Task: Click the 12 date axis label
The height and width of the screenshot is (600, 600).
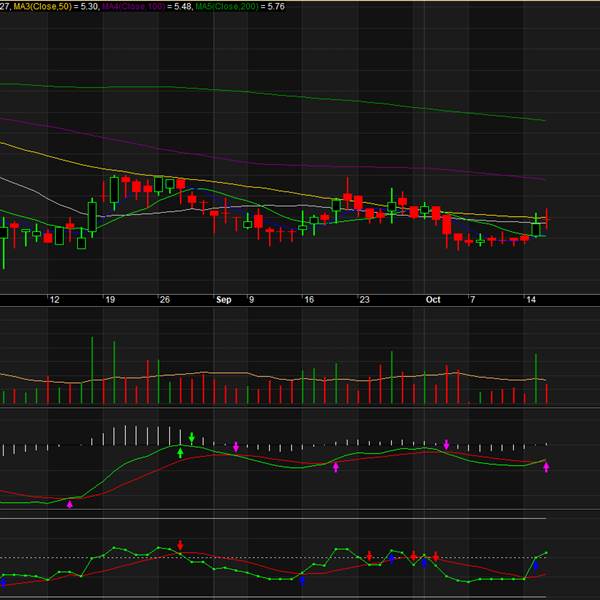Action: (55, 300)
